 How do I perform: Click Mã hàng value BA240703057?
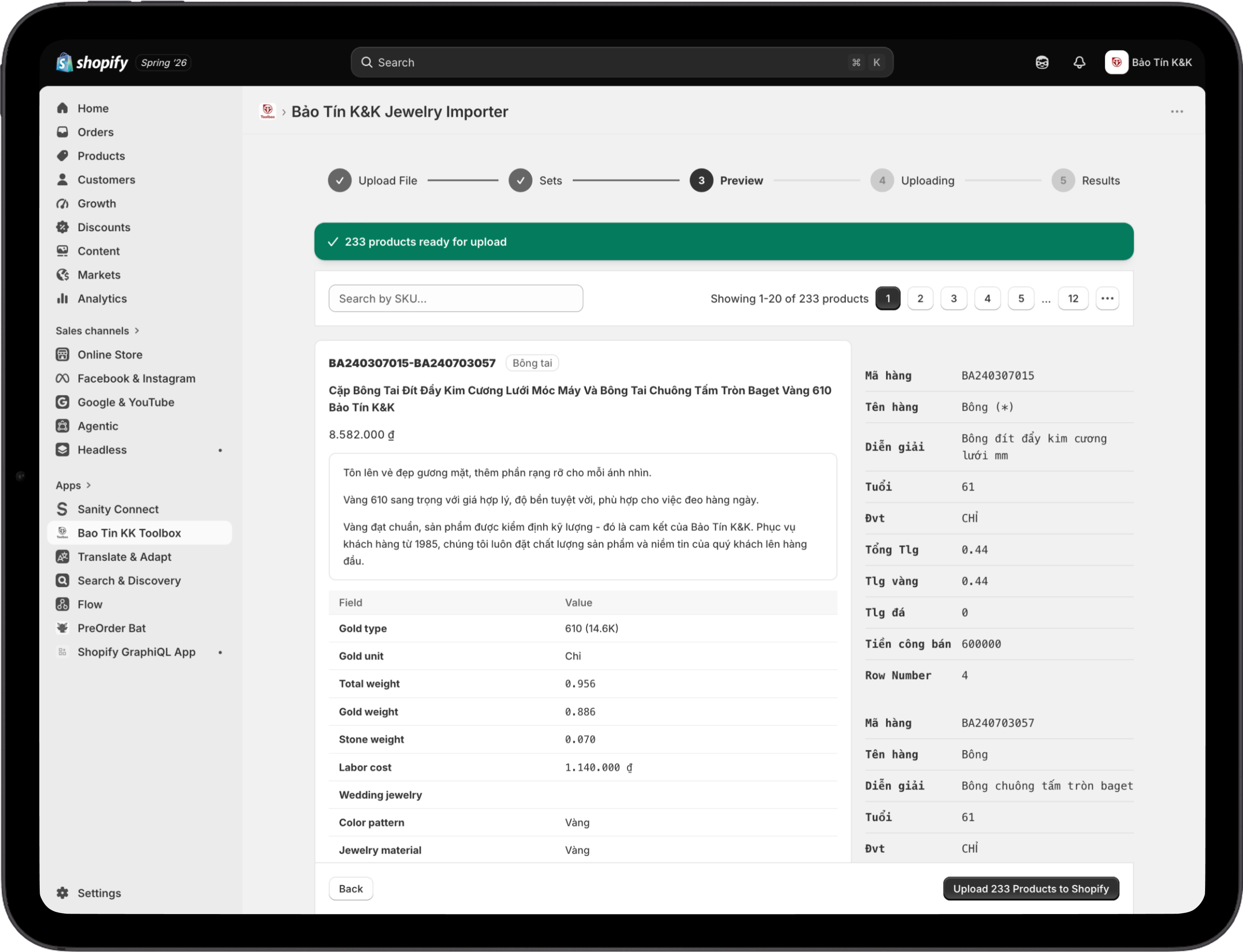(x=997, y=723)
